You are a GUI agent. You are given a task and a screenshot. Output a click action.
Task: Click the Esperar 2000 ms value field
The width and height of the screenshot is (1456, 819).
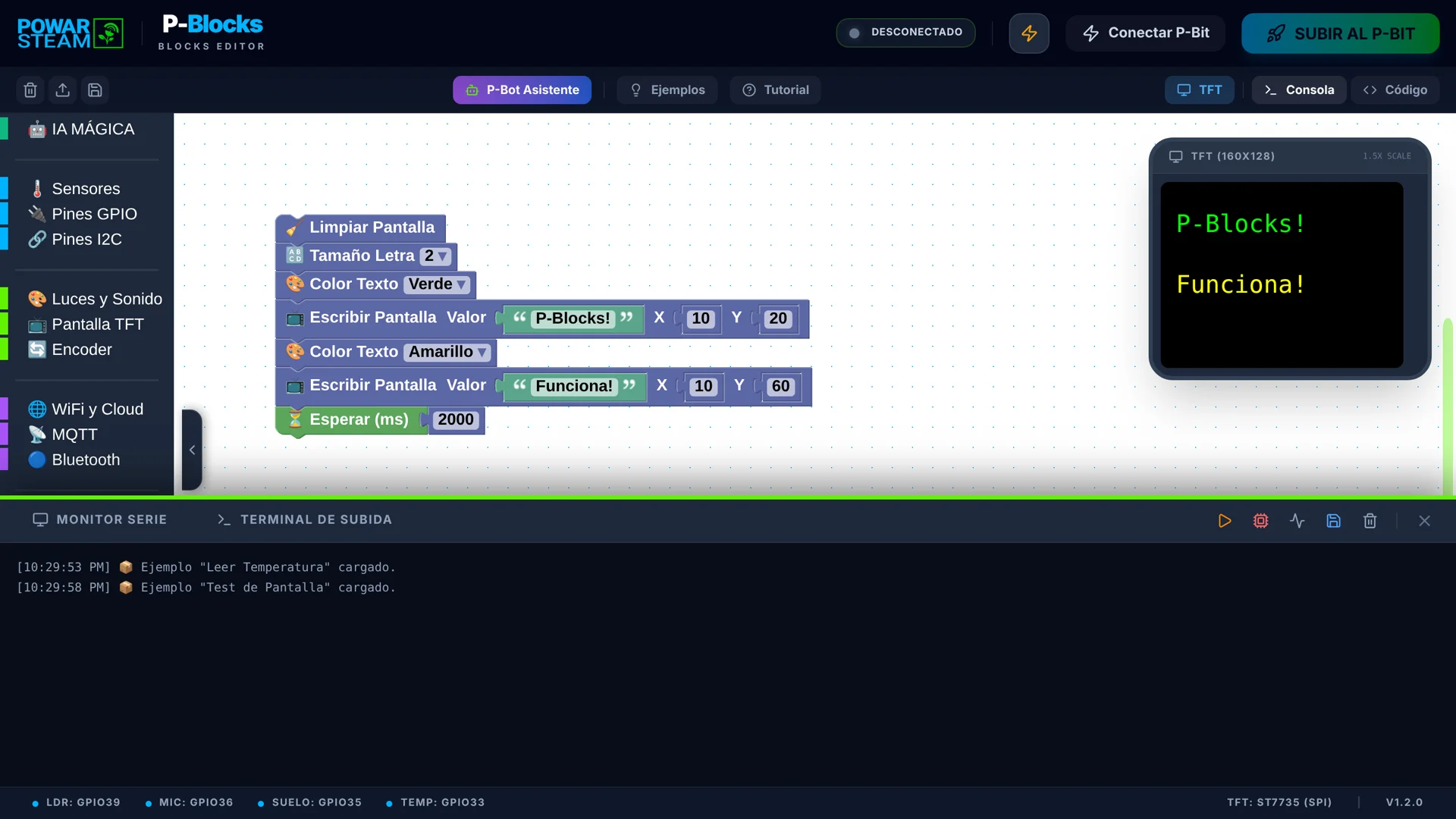point(456,420)
